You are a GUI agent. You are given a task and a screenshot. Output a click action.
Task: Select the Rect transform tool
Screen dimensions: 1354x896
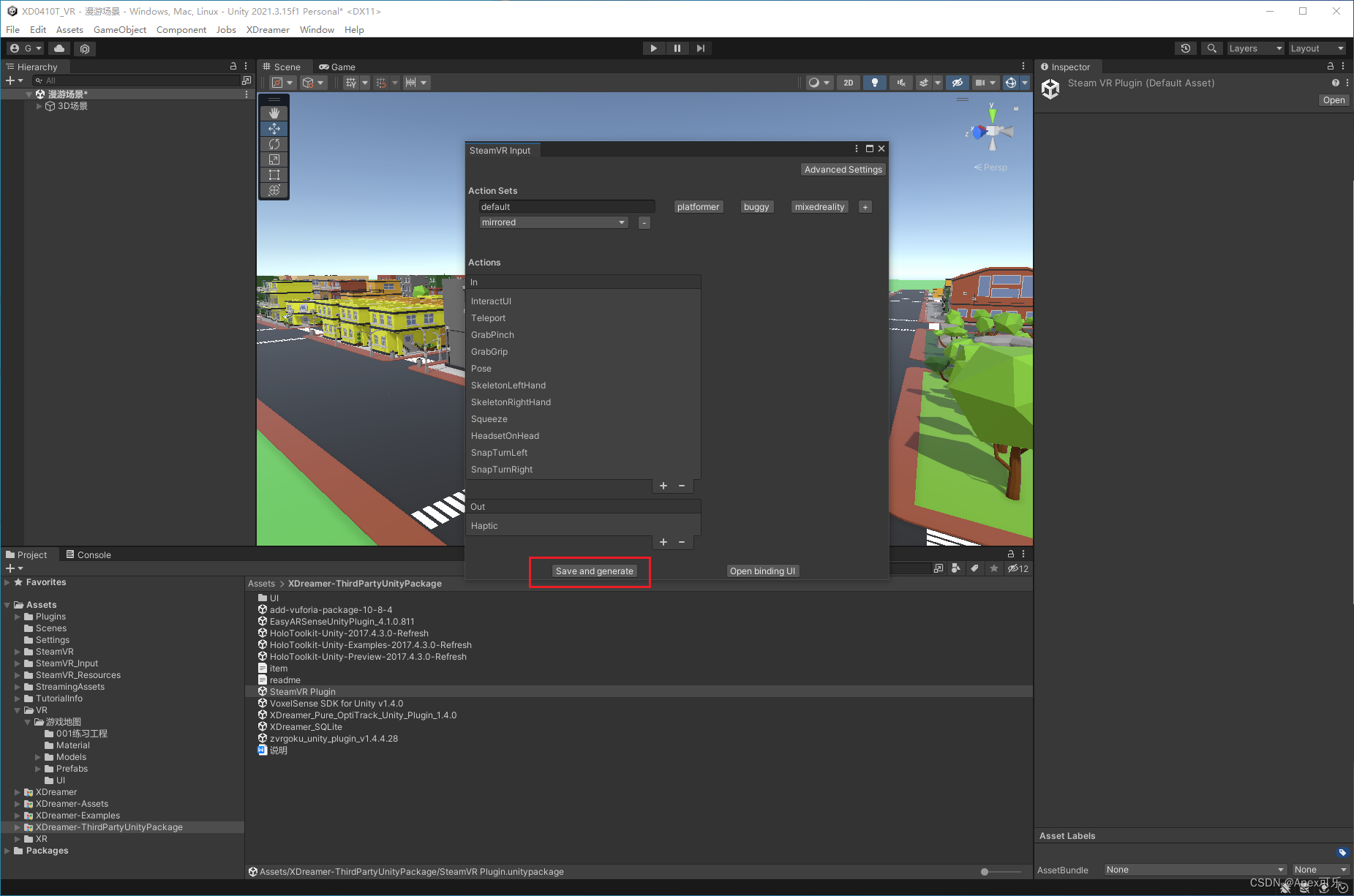point(274,175)
